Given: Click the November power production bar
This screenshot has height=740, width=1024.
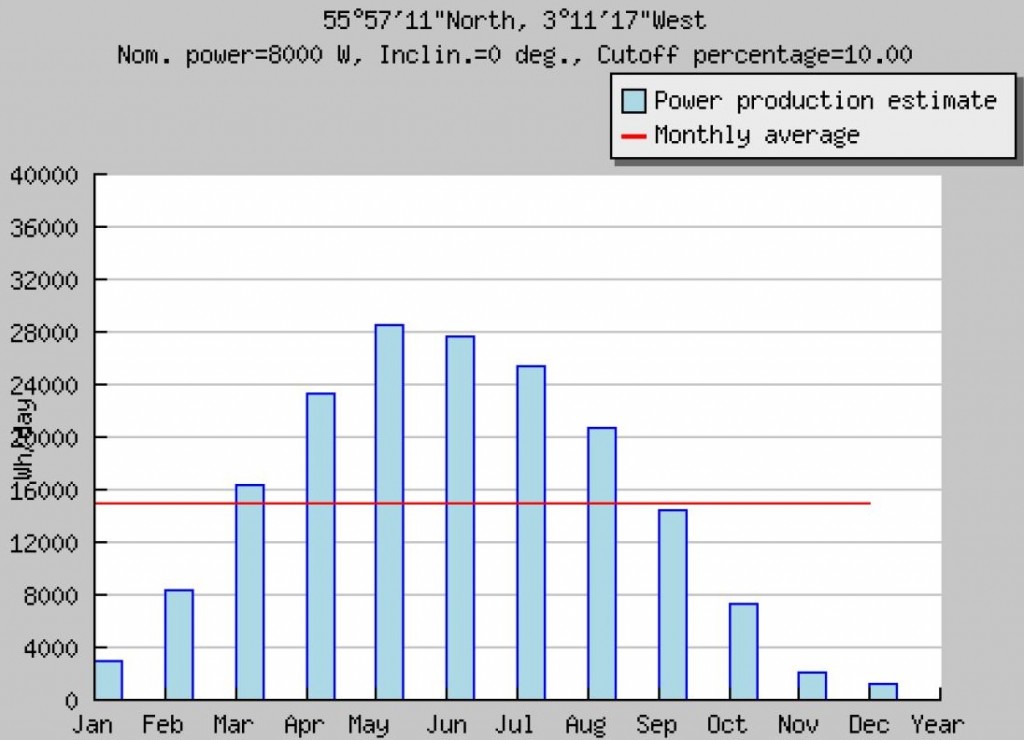Looking at the screenshot, I should pyautogui.click(x=813, y=686).
